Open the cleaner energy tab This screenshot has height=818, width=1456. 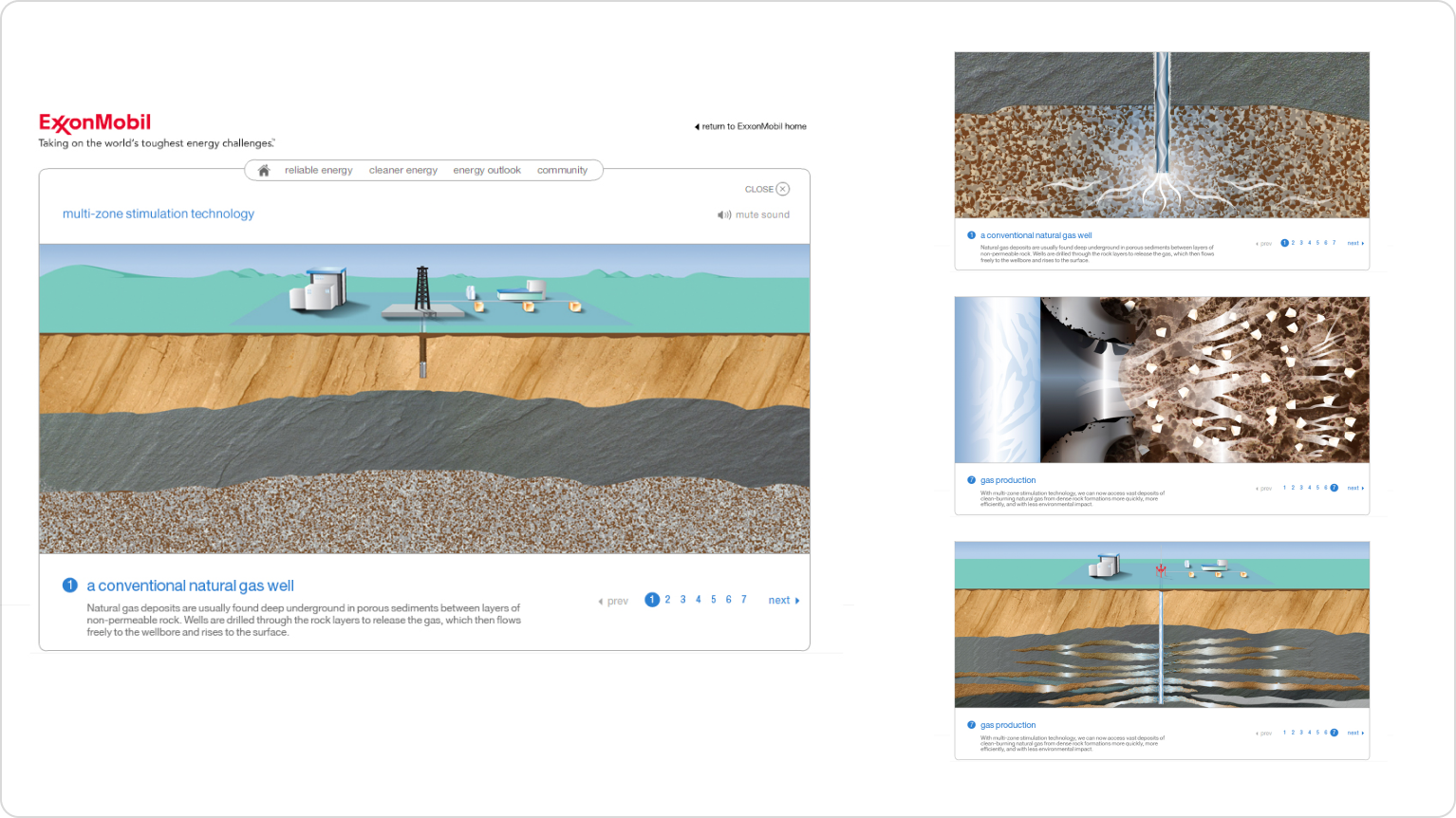[x=402, y=169]
